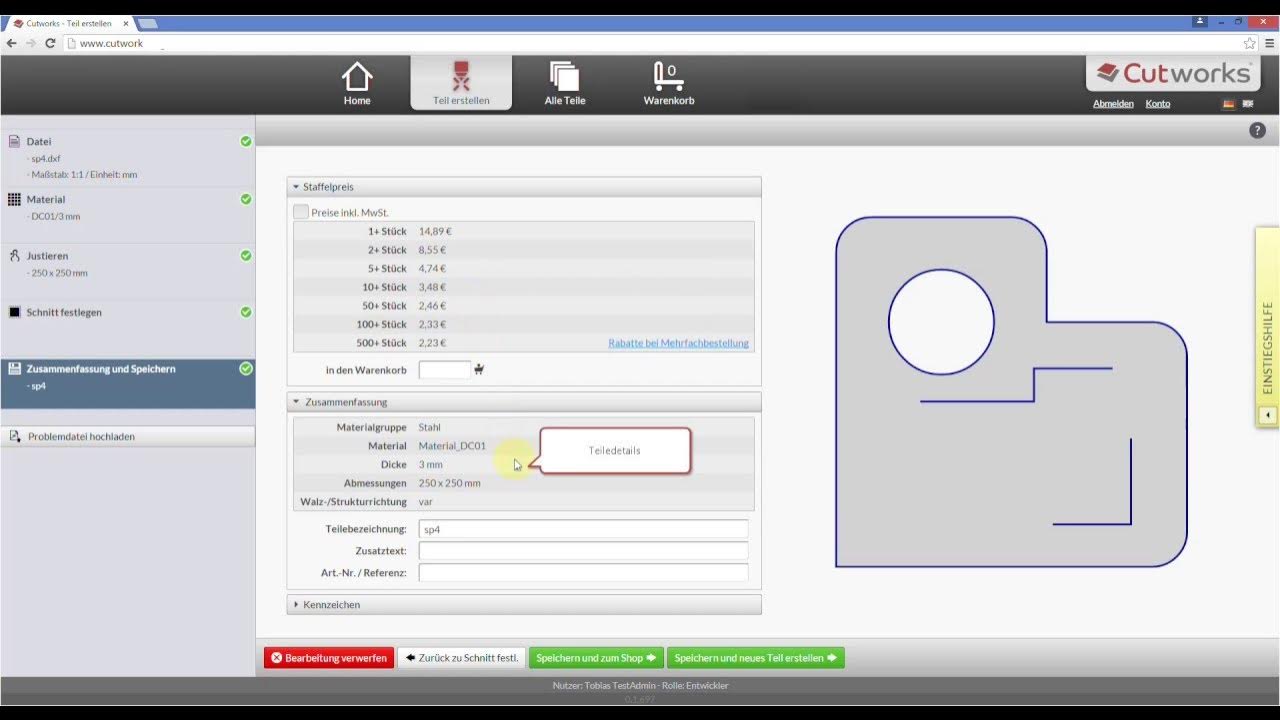Select the Datei step in sidebar
Viewport: 1280px width, 720px height.
128,157
